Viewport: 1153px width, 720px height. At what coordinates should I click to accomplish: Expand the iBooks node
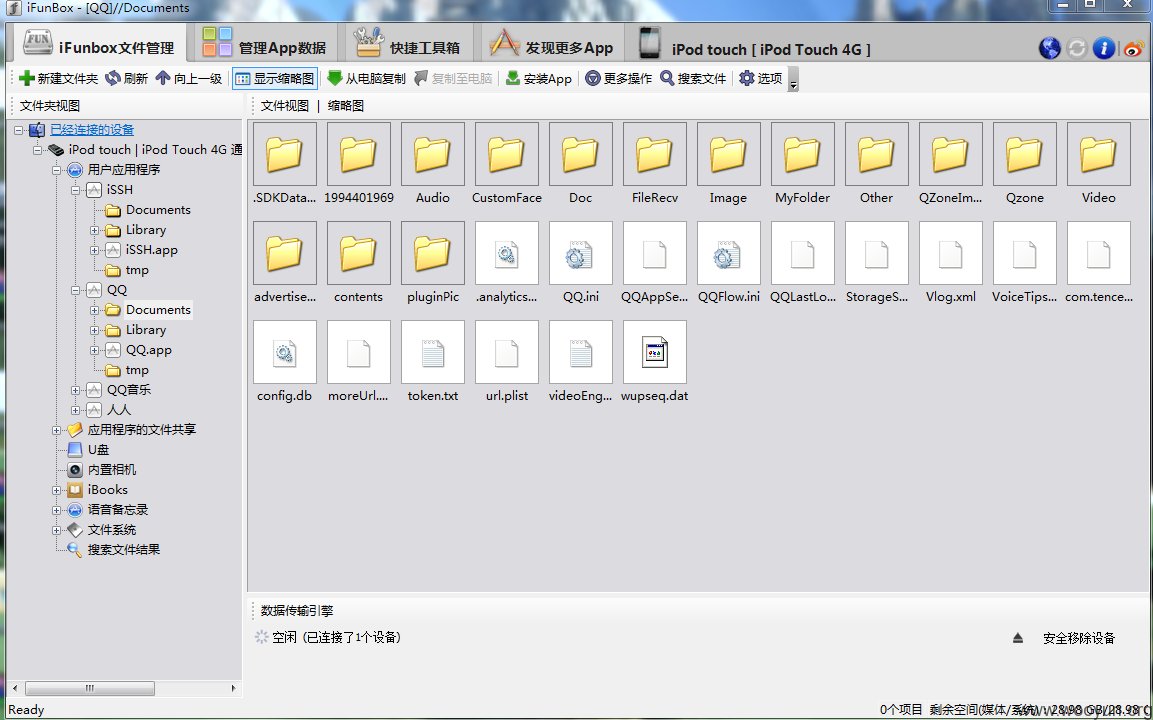[x=57, y=490]
